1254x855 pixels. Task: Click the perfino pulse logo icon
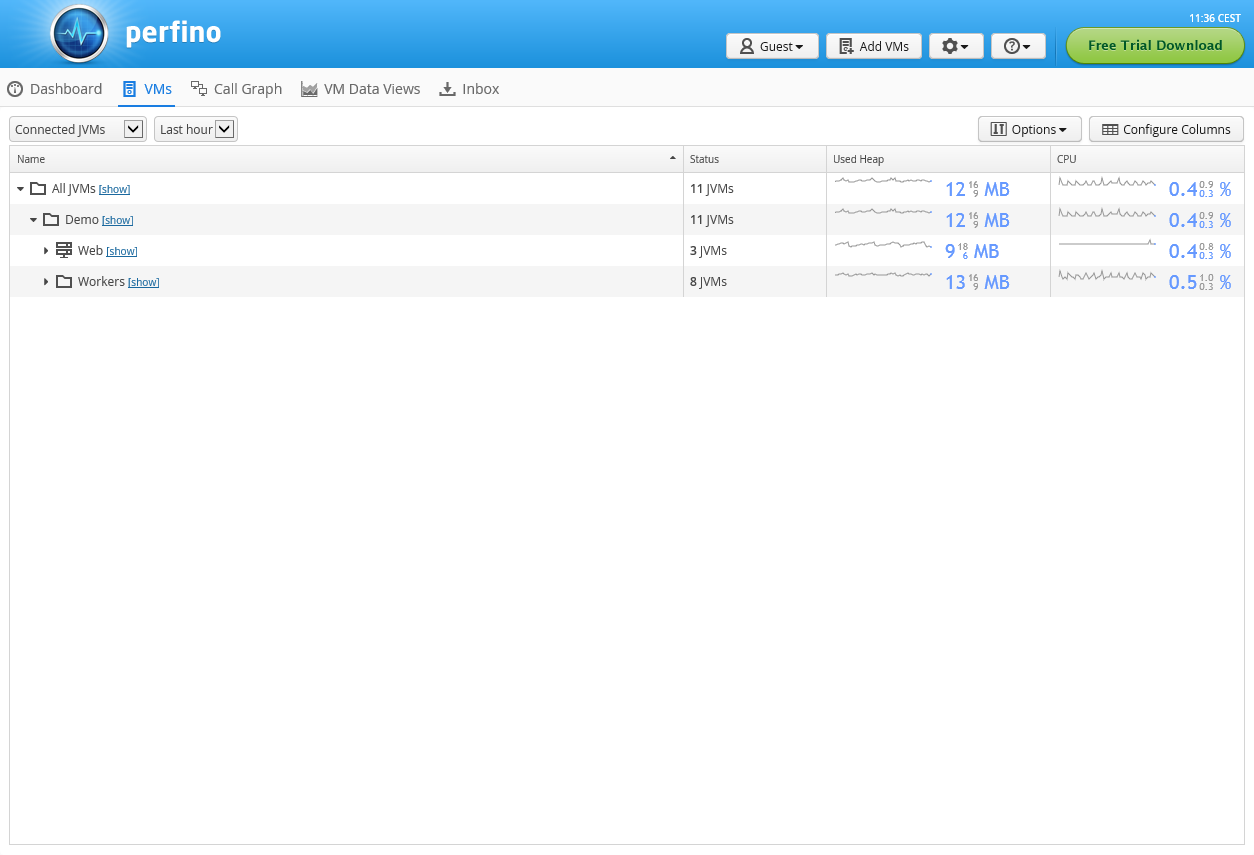pyautogui.click(x=79, y=34)
